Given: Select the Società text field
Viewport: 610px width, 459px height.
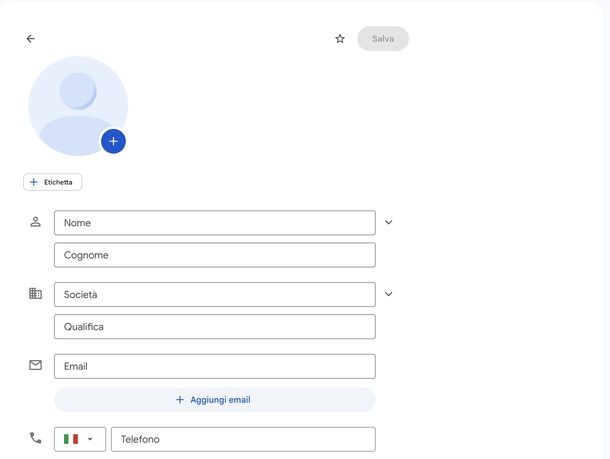Looking at the screenshot, I should 214,295.
